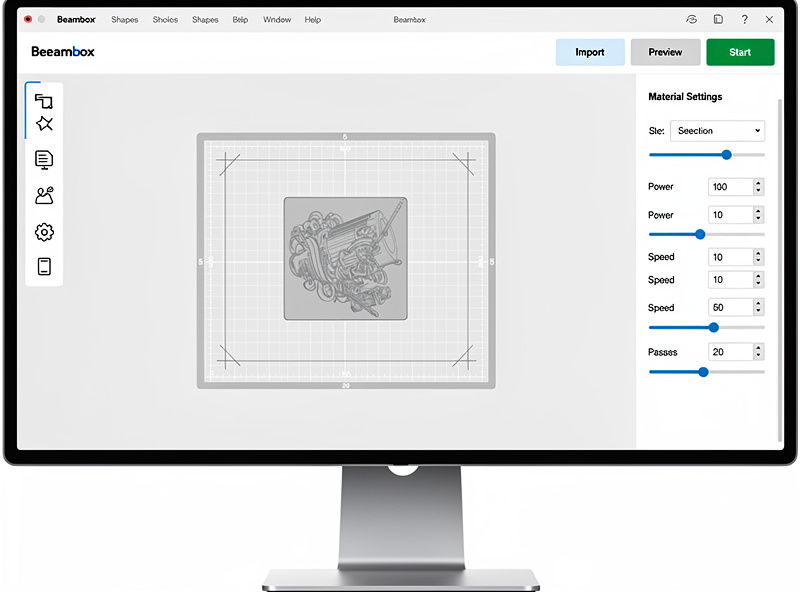This screenshot has width=800, height=592.
Task: Select the engine artwork on the canvas
Action: [x=345, y=259]
